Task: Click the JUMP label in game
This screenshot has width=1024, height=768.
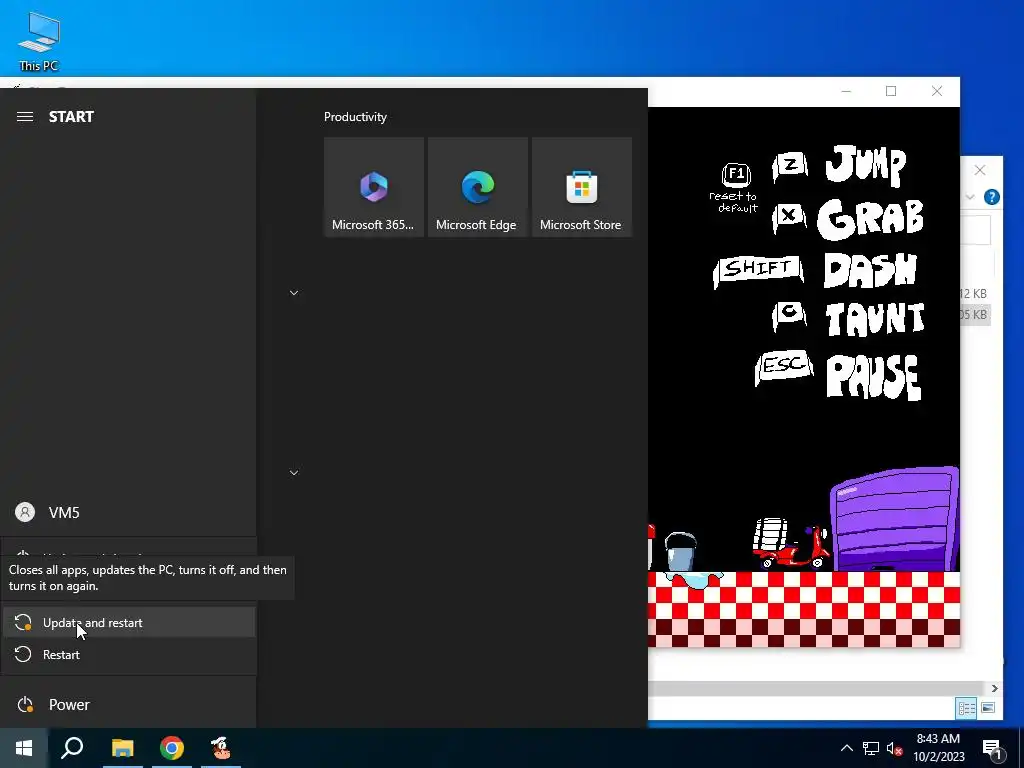Action: (x=865, y=165)
